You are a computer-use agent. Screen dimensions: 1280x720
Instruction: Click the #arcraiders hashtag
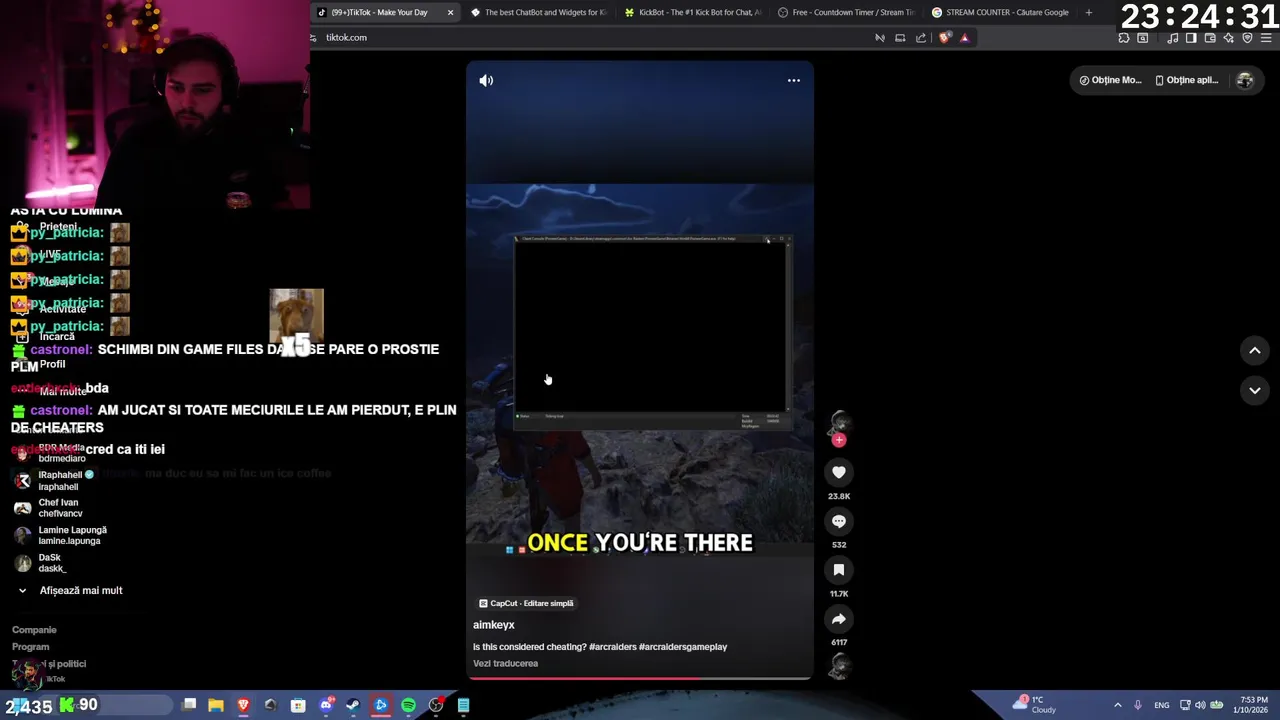point(612,647)
